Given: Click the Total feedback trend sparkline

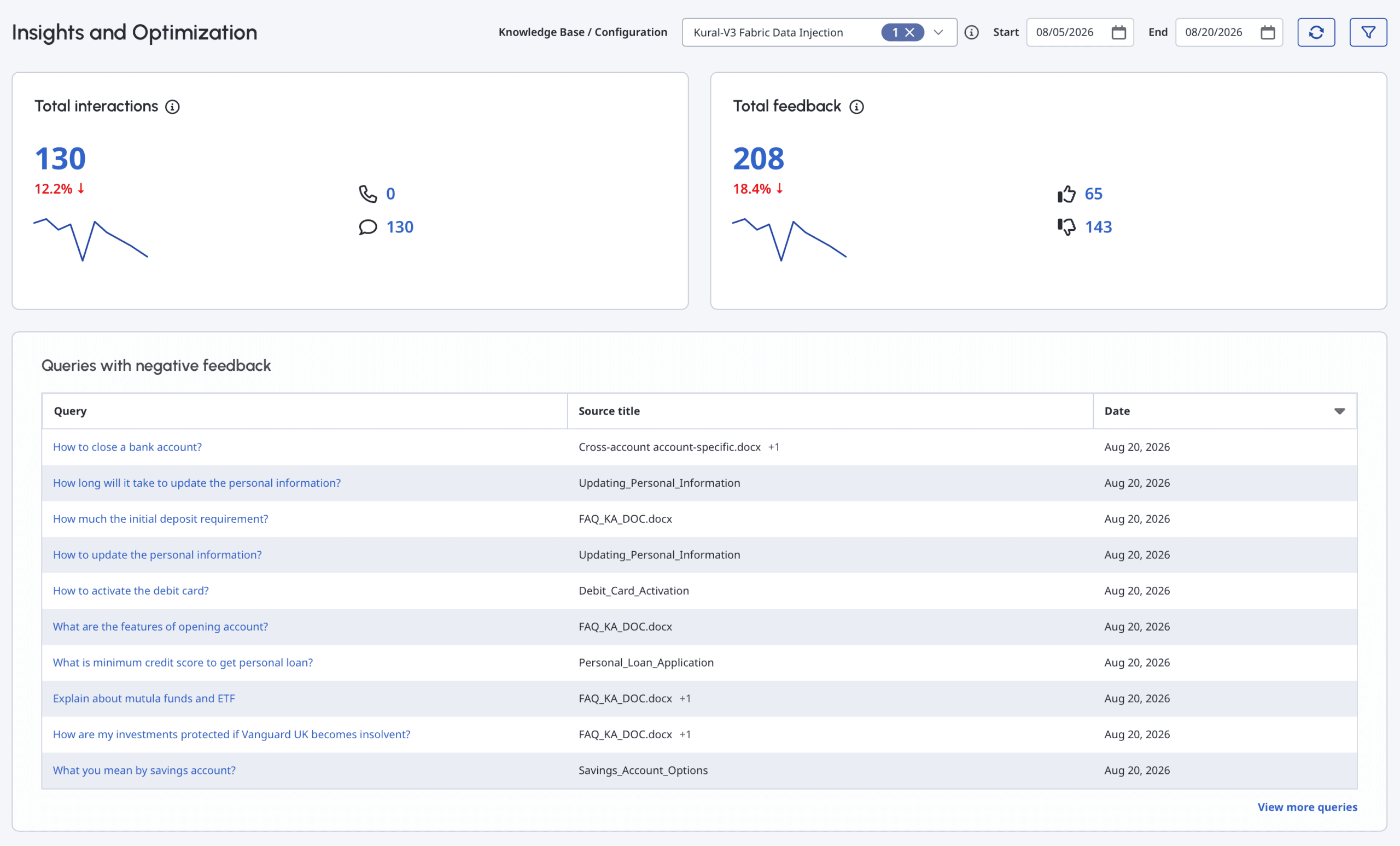Looking at the screenshot, I should 789,239.
